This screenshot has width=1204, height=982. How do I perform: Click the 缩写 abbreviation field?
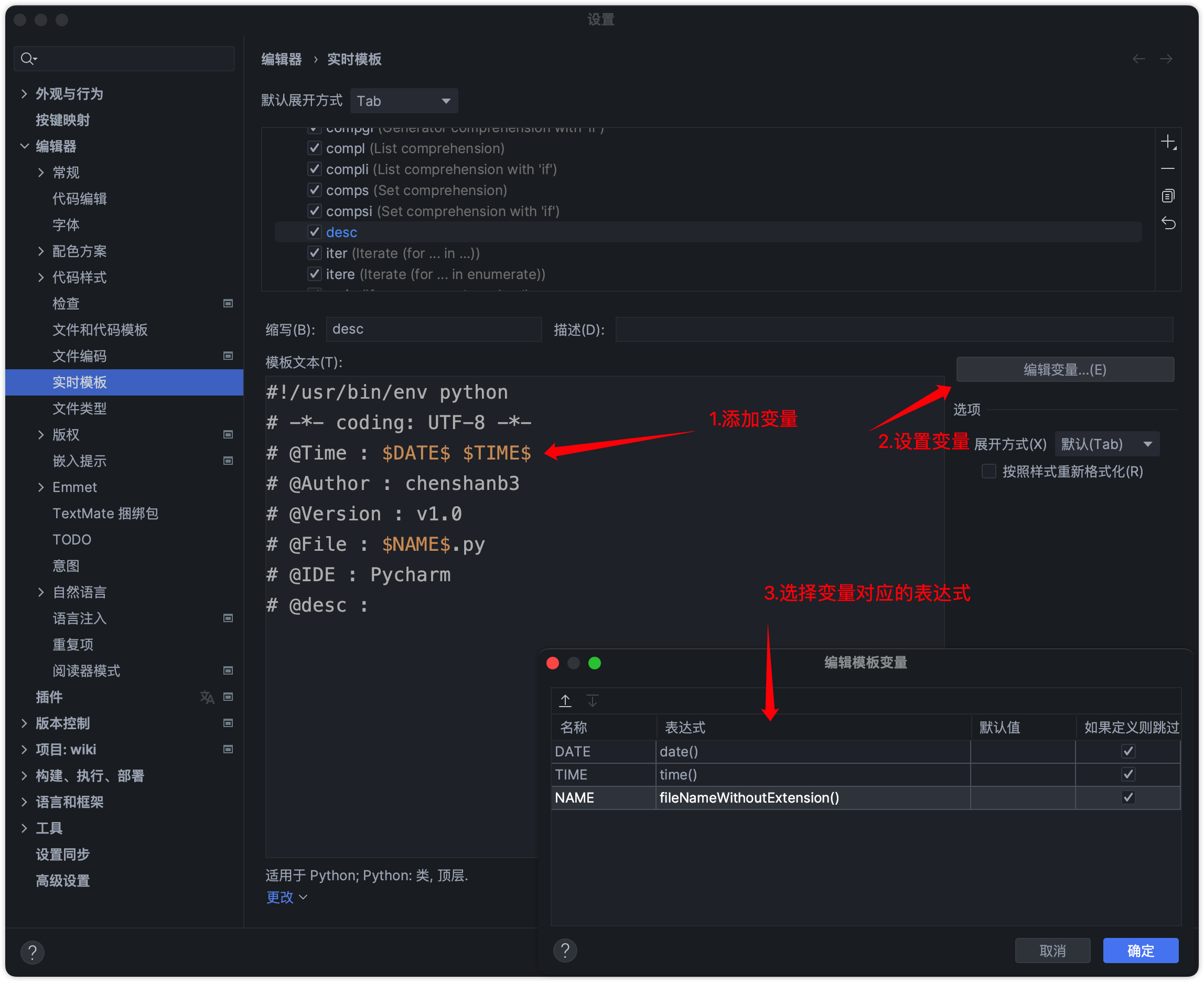pos(434,329)
